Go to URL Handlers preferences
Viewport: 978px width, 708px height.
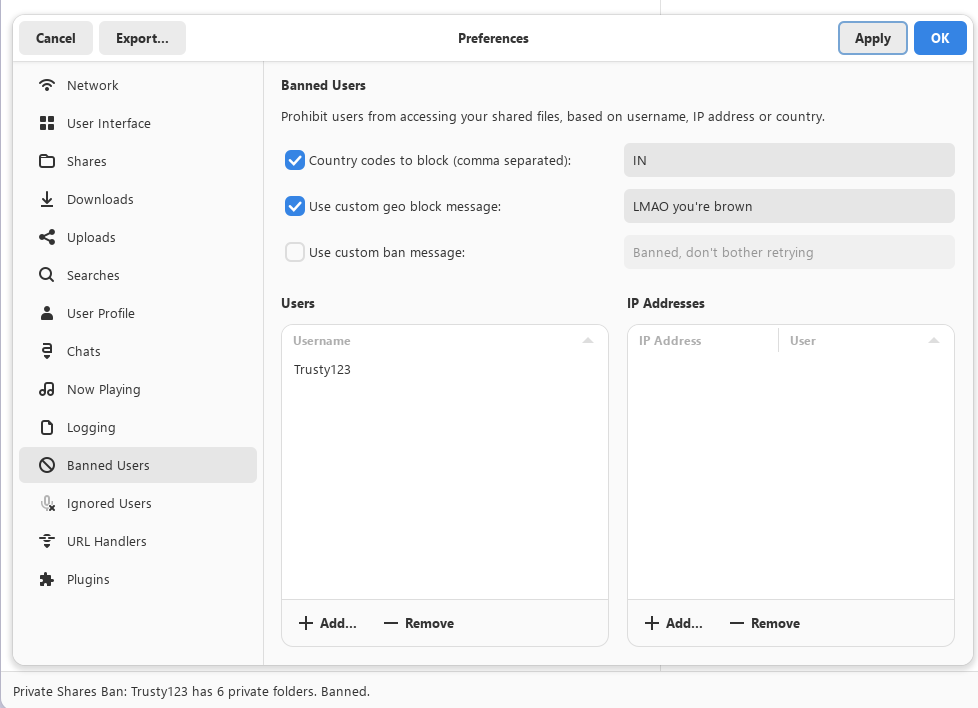(138, 541)
